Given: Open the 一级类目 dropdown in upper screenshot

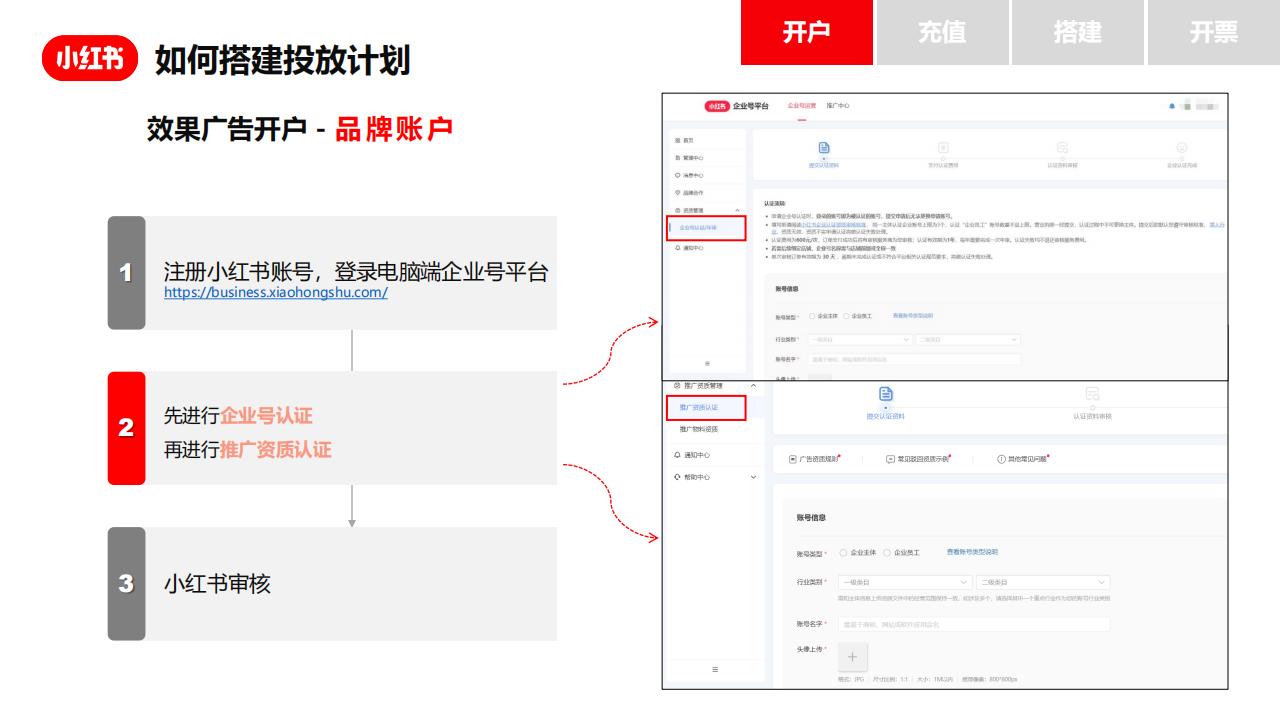Looking at the screenshot, I should [858, 339].
